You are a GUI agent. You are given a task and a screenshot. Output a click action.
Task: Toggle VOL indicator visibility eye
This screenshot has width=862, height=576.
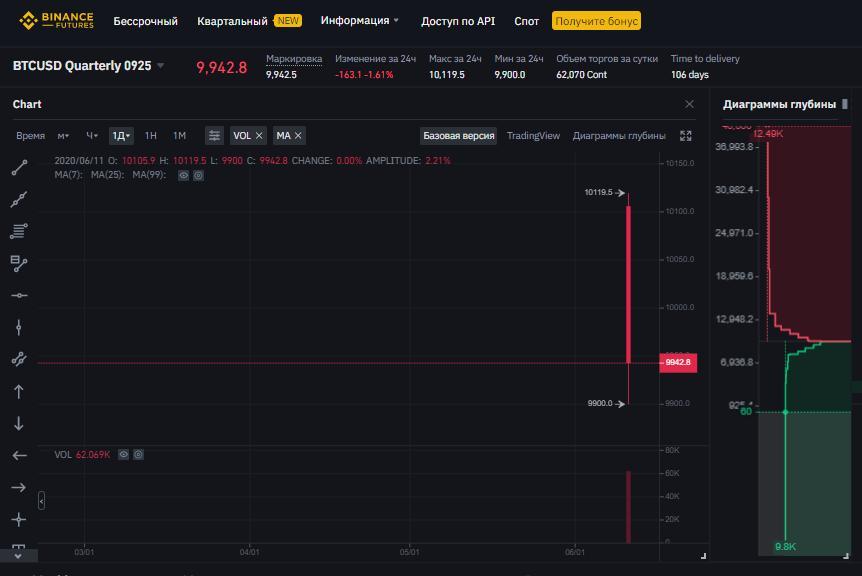tap(124, 455)
